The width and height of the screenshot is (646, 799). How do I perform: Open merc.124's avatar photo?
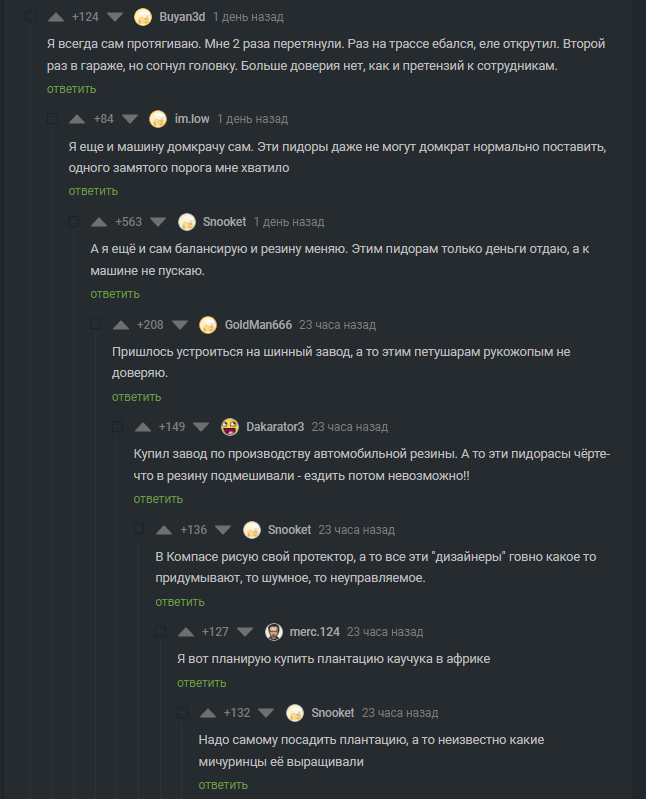coord(274,632)
